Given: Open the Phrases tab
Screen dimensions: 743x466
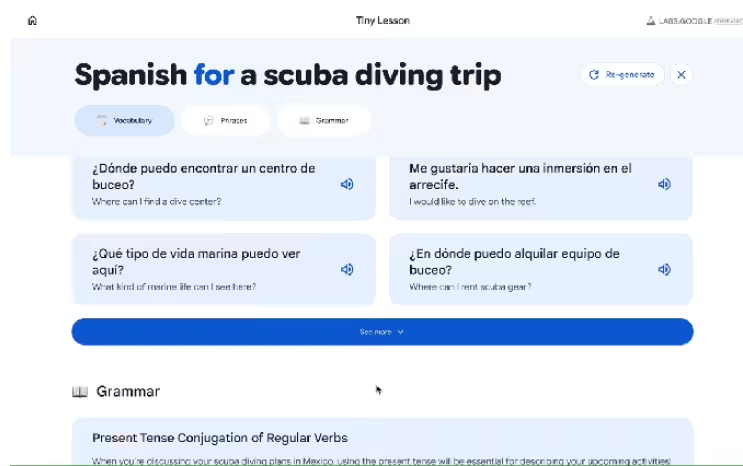Looking at the screenshot, I should point(225,121).
